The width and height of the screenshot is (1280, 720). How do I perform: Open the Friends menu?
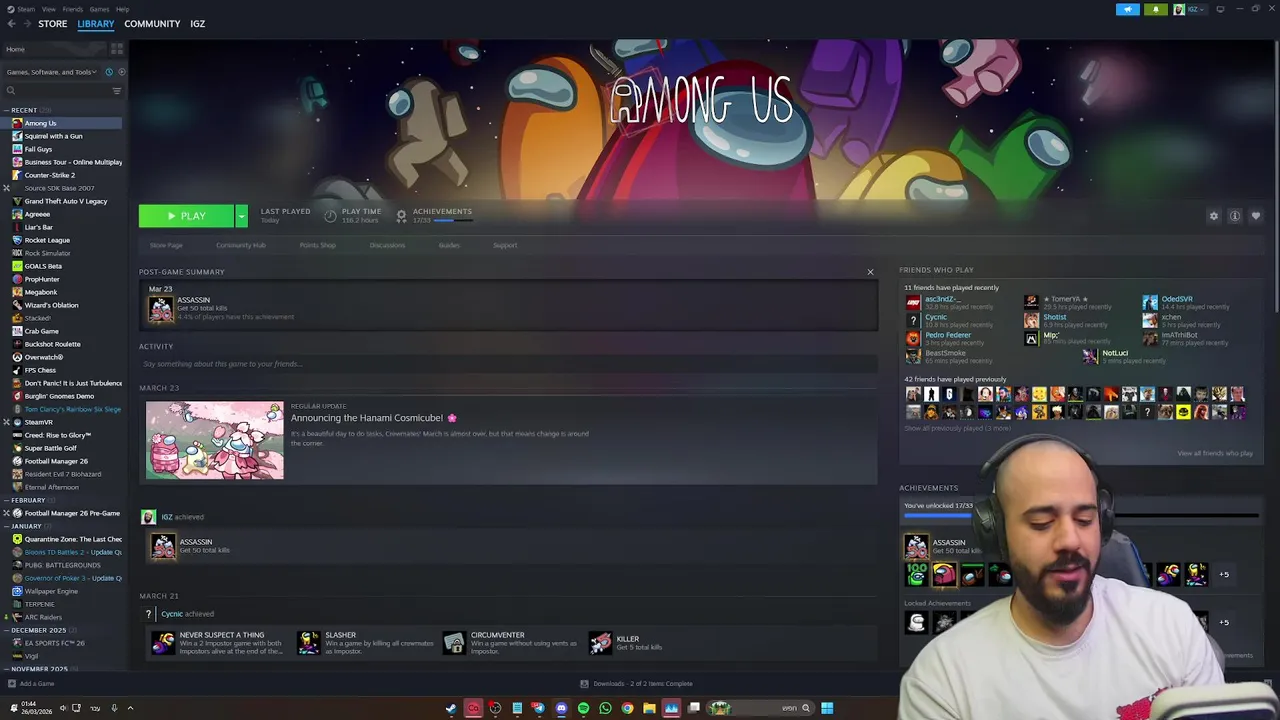pos(73,9)
